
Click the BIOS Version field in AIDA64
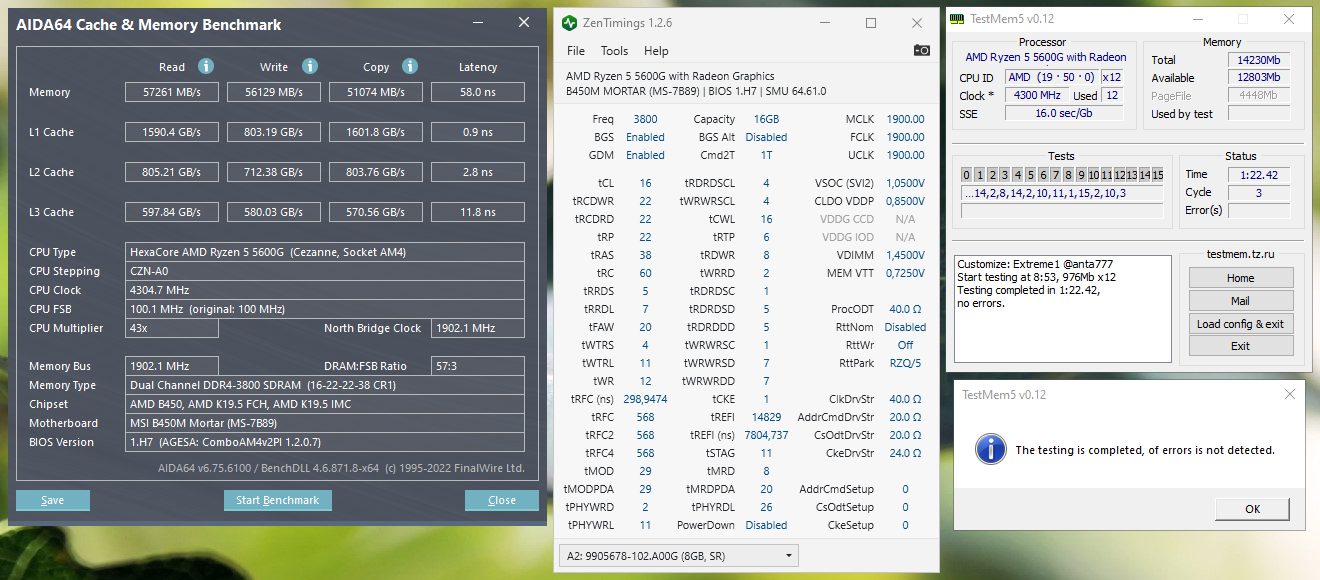(324, 442)
